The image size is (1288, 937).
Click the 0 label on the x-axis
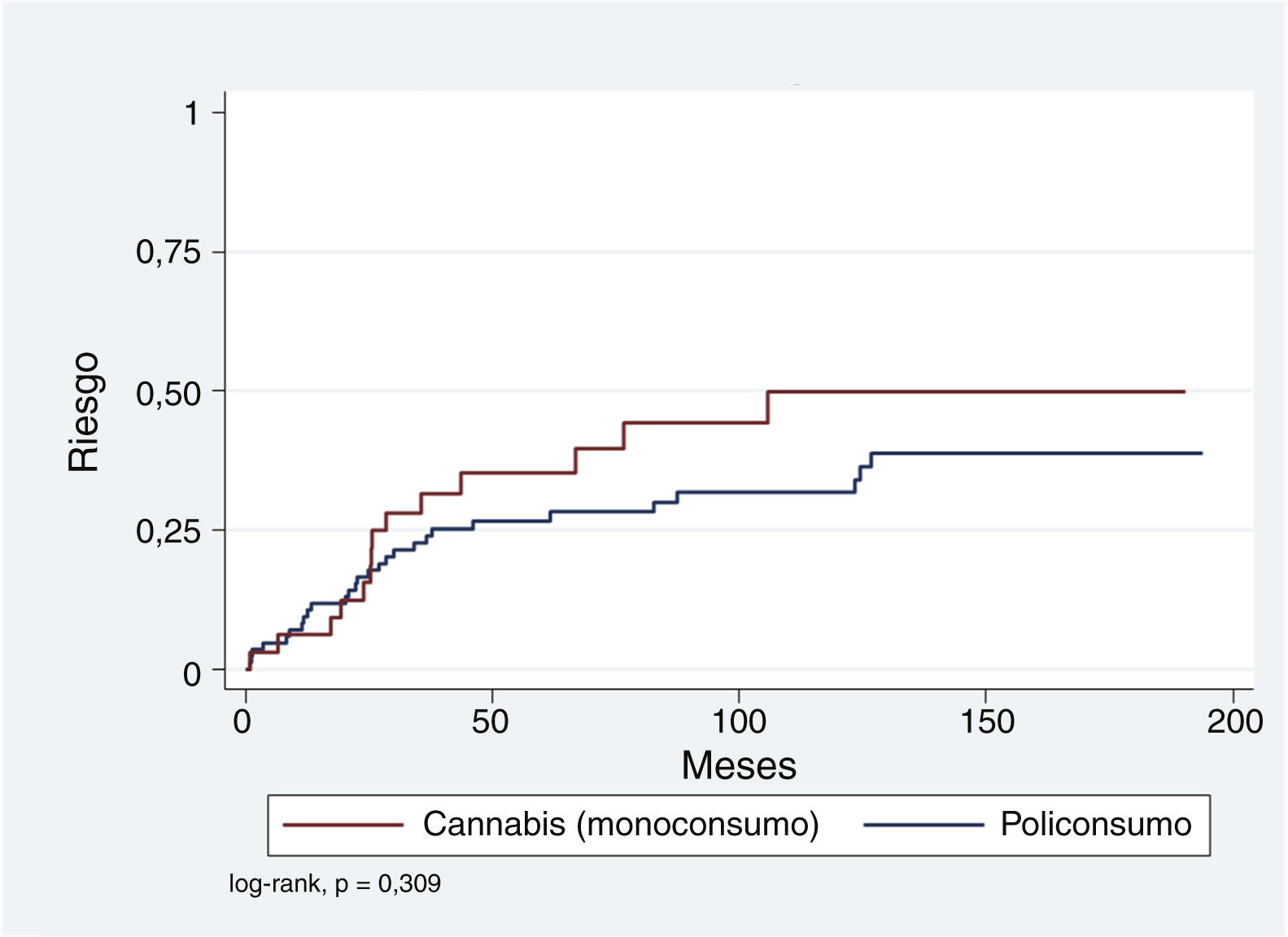[242, 721]
